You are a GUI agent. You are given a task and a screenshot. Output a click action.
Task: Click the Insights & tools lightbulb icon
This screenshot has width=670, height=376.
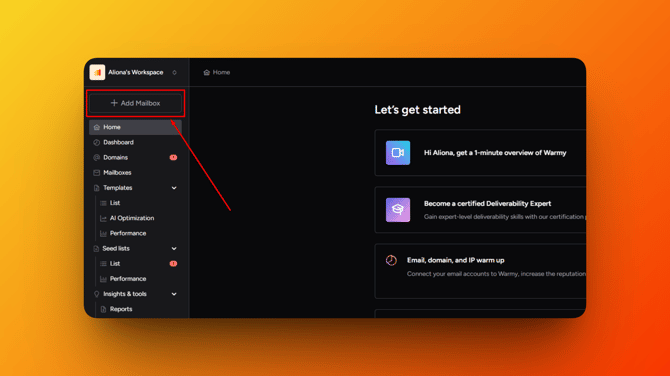coord(97,294)
